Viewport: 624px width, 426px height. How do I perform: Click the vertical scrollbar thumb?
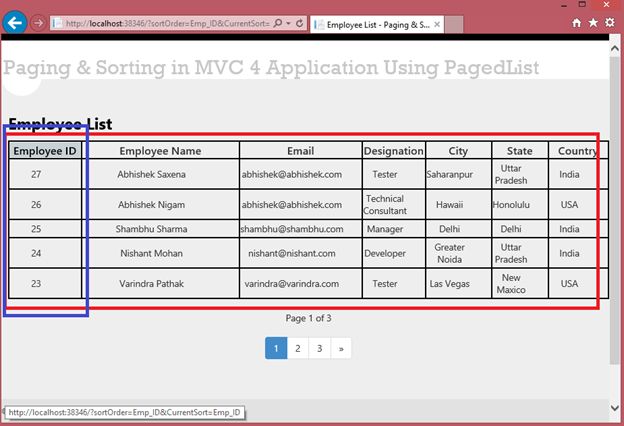(614, 210)
